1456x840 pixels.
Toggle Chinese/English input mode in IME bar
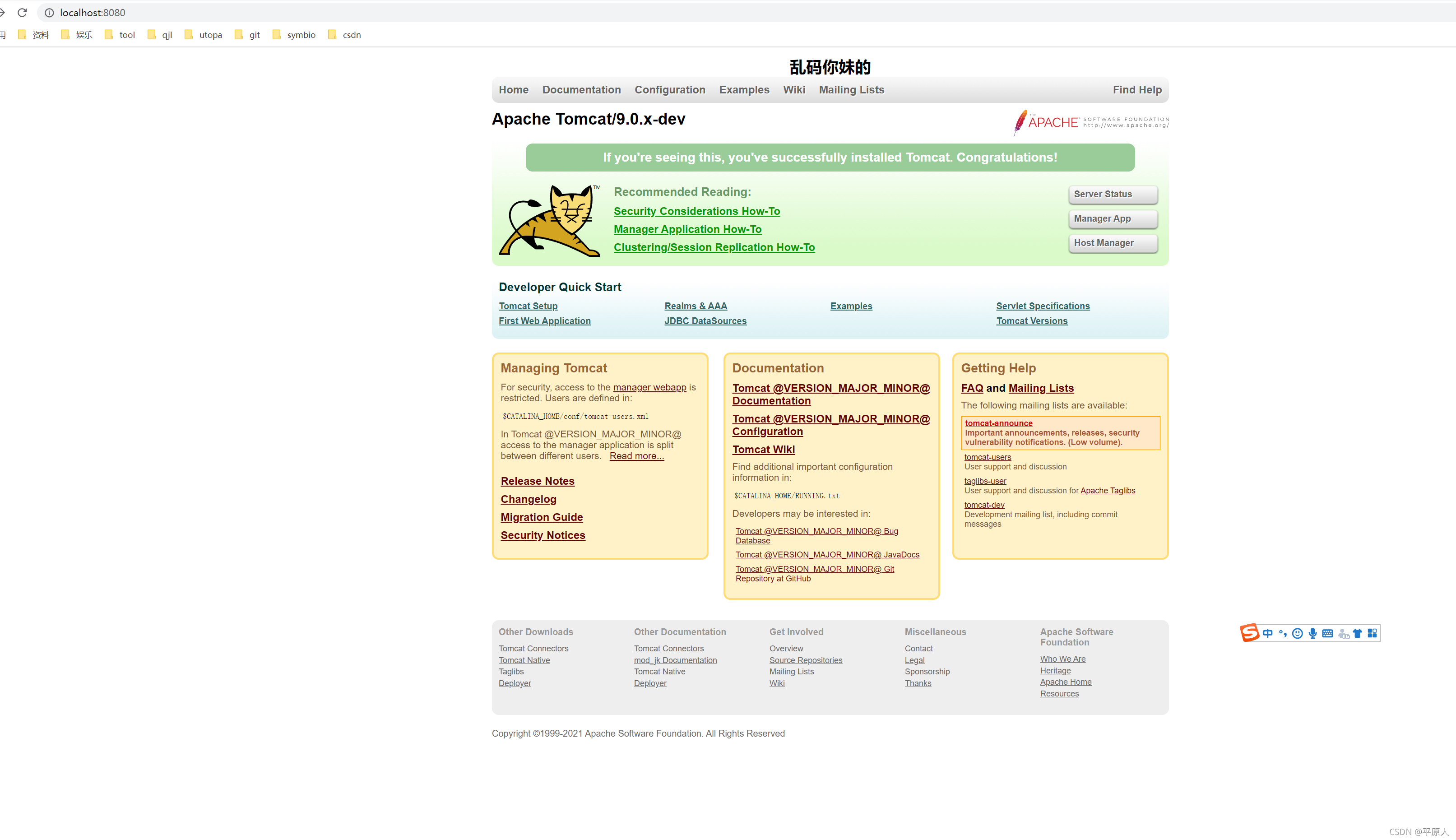tap(1267, 633)
